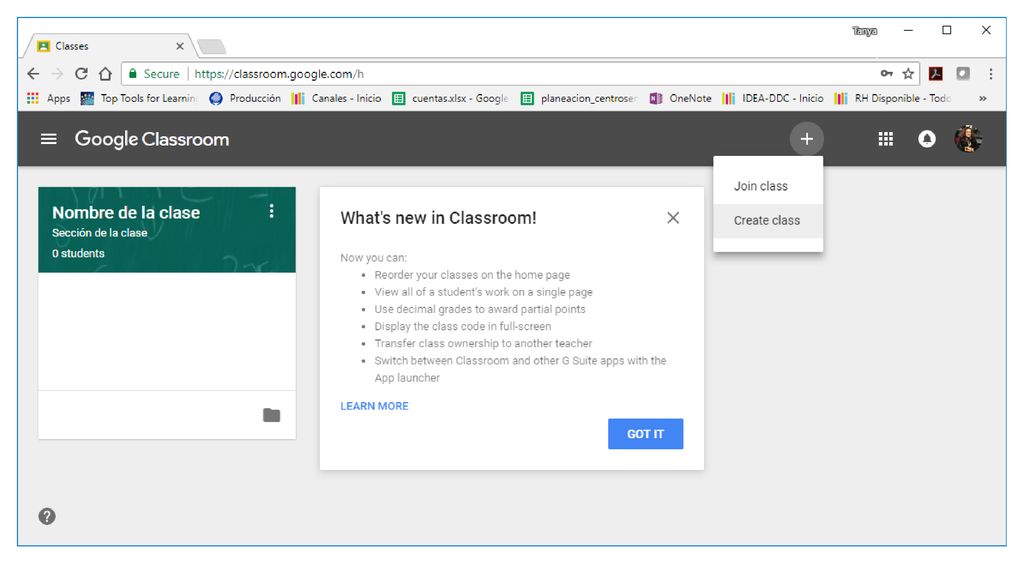Open the class Drive folder icon
1024x576 pixels.
272,415
